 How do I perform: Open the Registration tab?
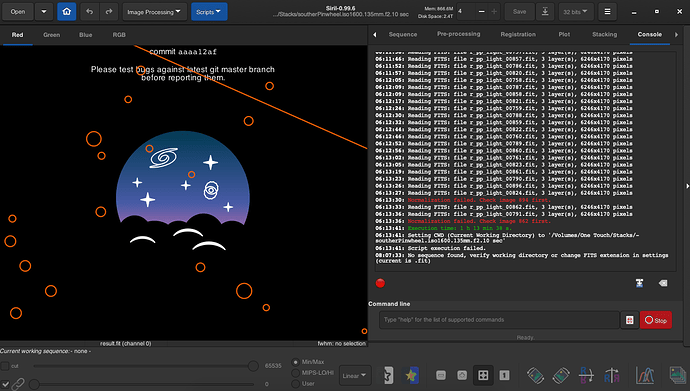tap(518, 34)
